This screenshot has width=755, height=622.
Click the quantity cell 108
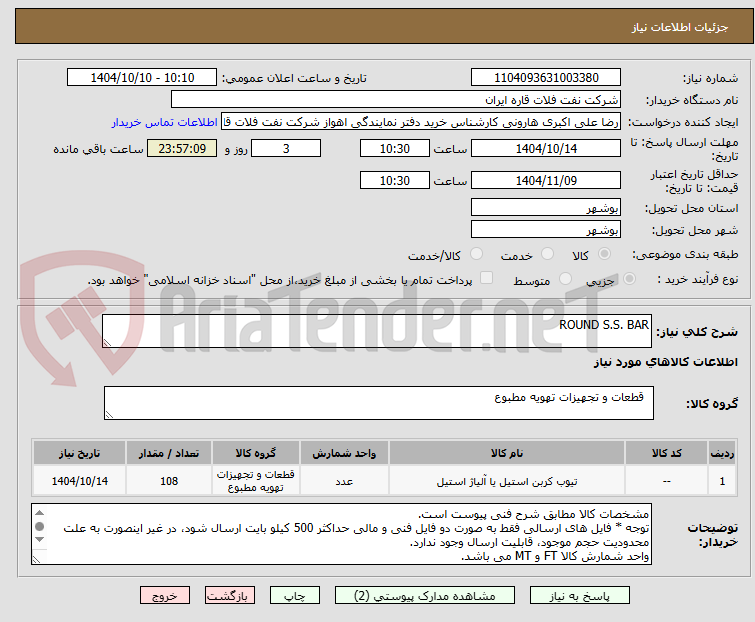point(169,481)
